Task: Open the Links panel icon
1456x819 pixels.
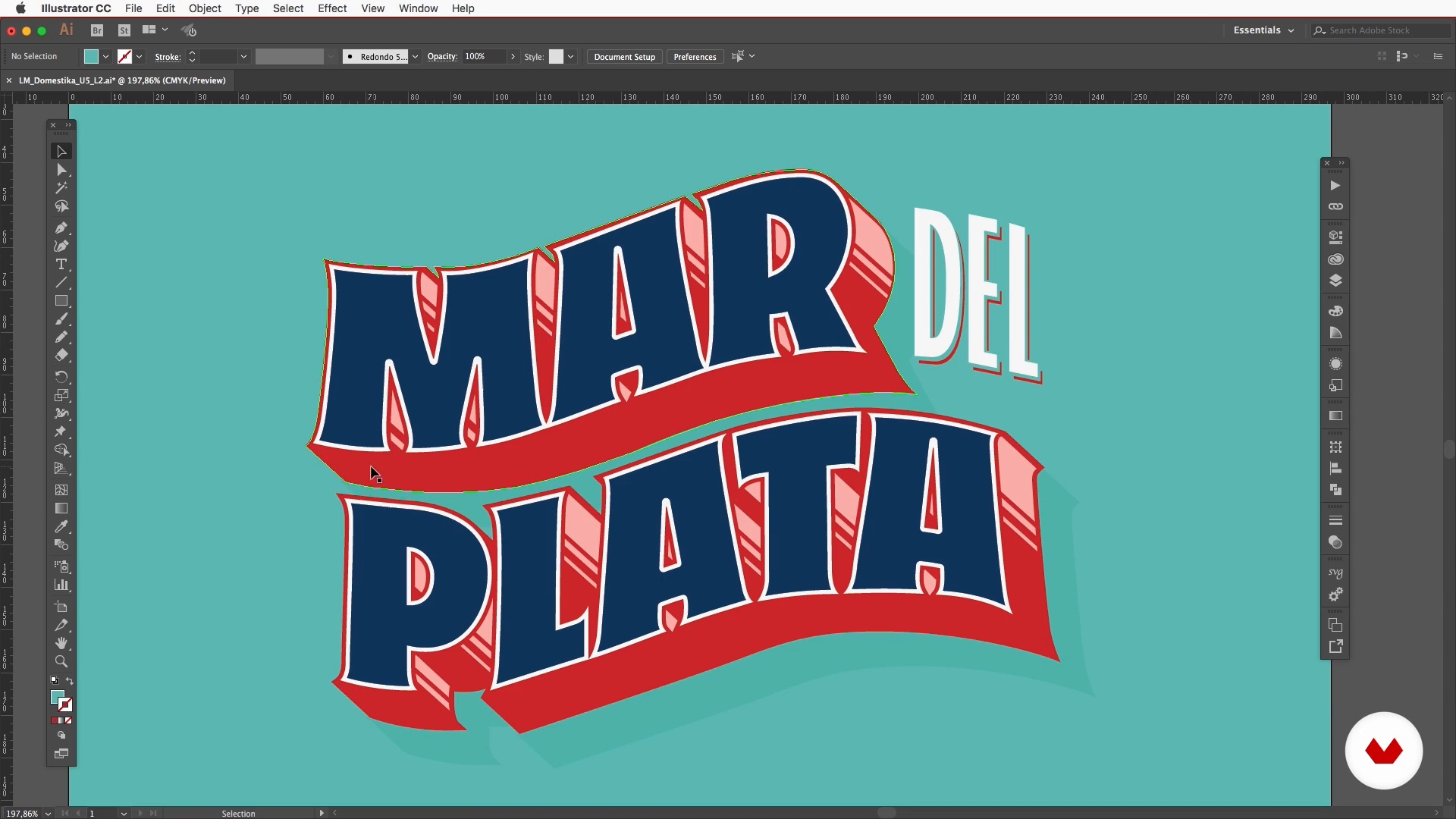Action: [1335, 207]
